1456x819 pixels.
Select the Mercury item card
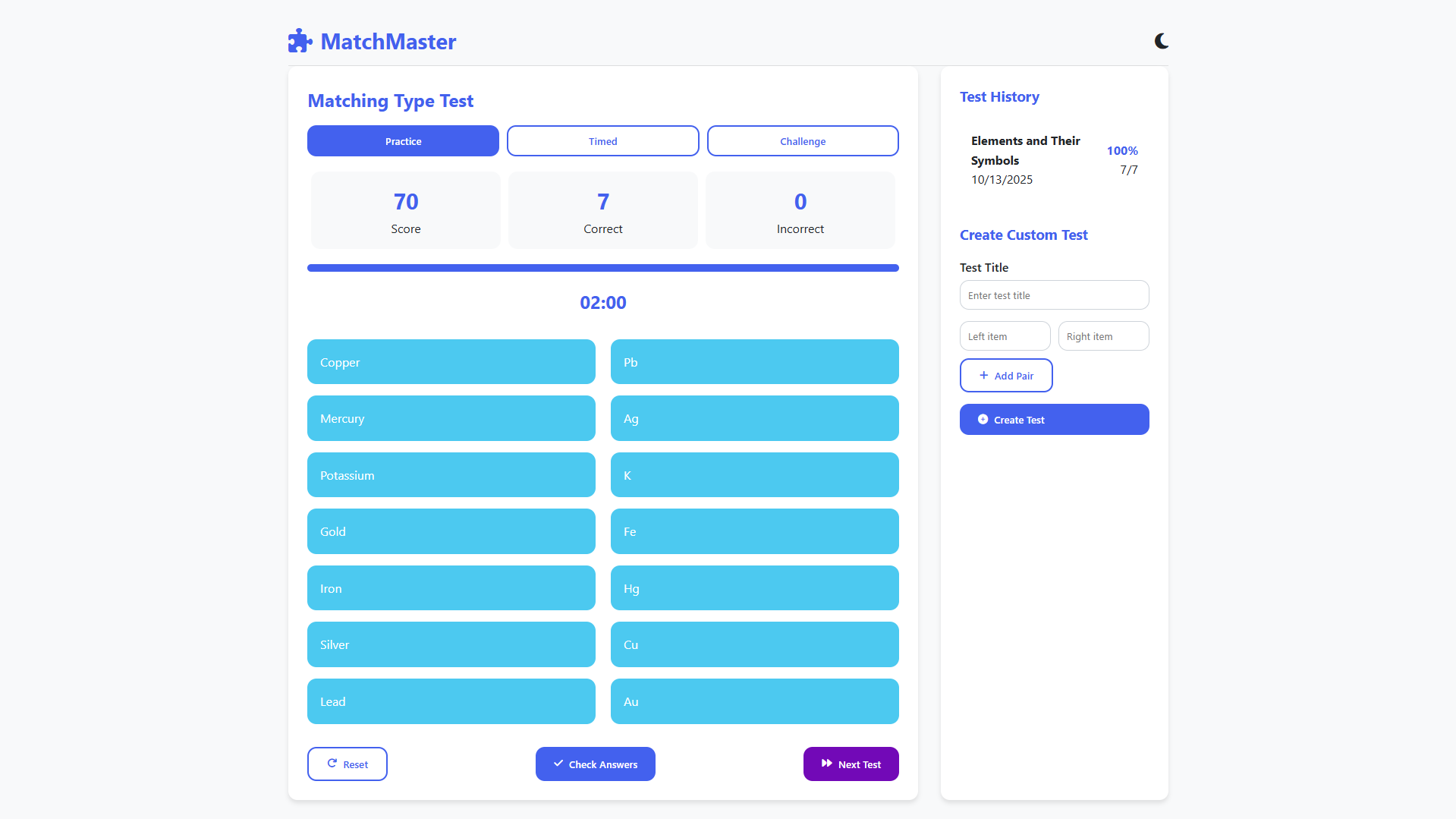451,418
